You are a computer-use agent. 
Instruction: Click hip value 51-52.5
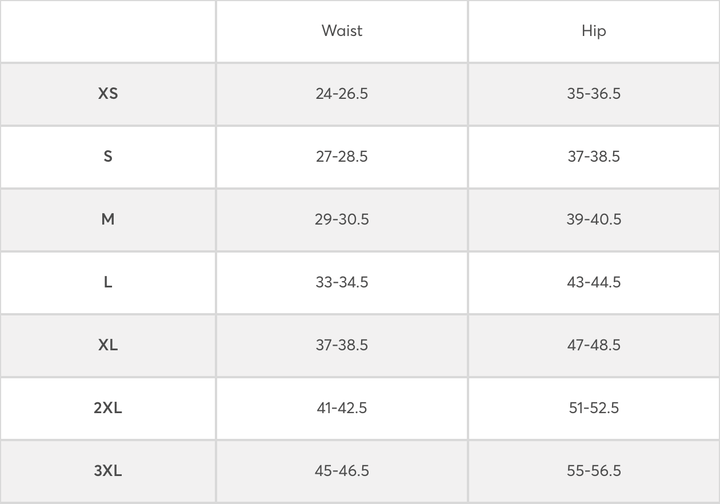tap(593, 408)
